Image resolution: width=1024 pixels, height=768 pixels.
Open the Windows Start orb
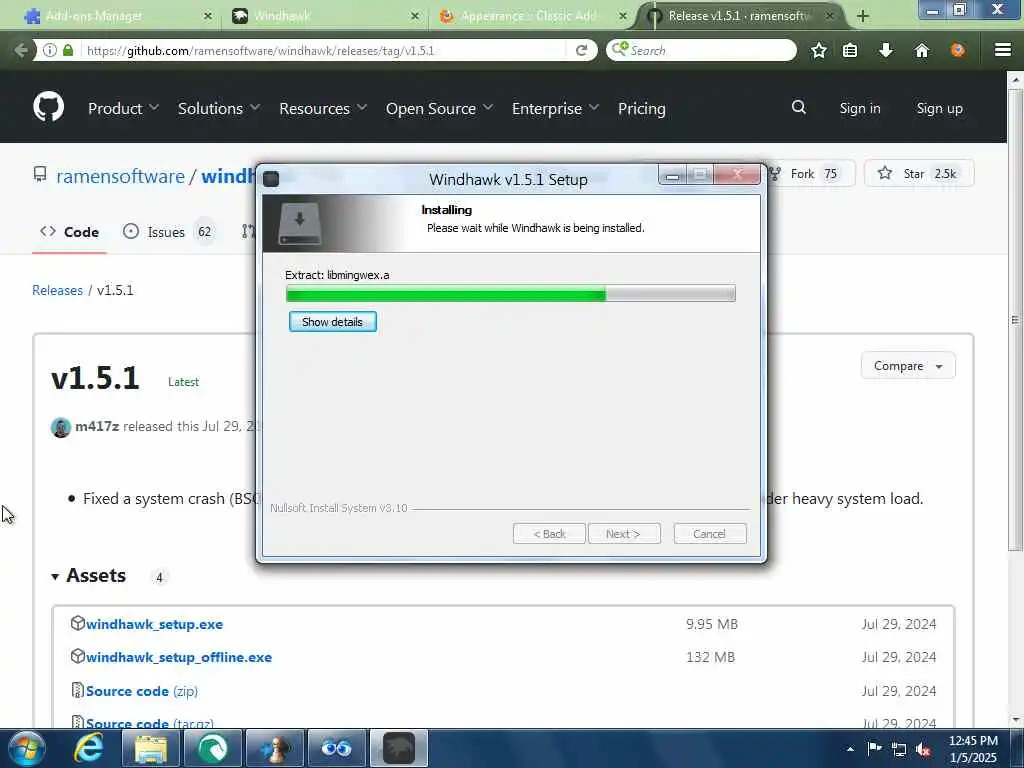[x=25, y=748]
